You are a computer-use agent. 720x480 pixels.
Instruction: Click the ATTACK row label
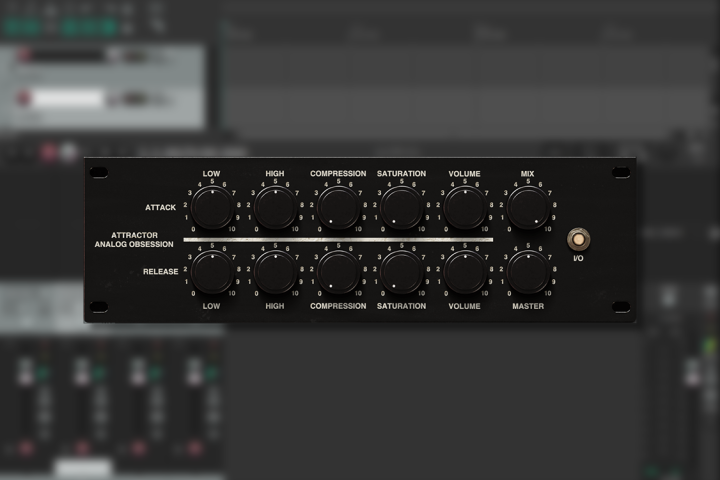pyautogui.click(x=160, y=208)
